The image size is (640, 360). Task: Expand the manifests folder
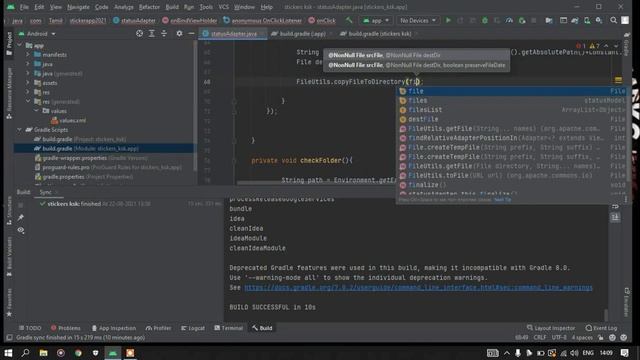(28, 55)
